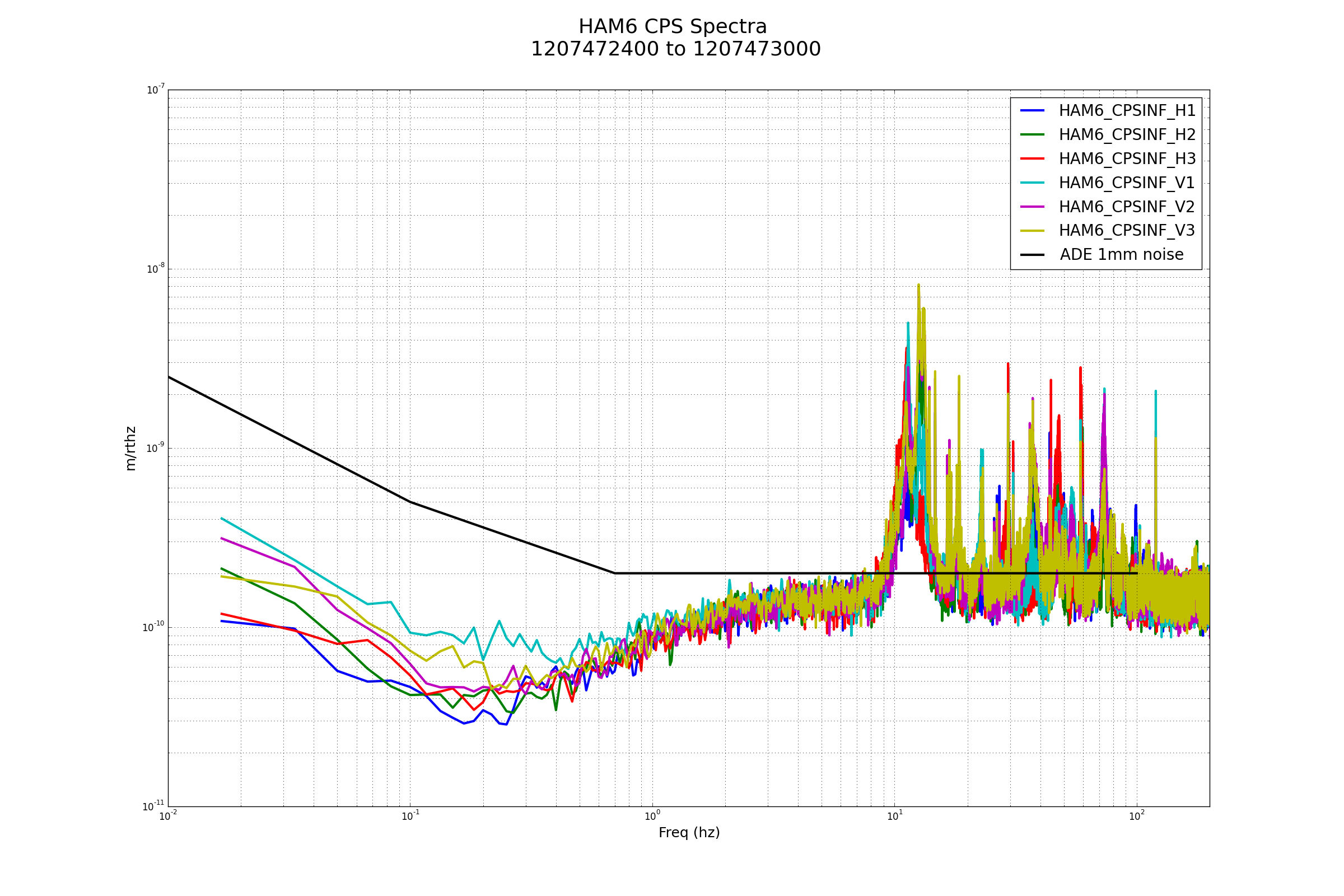Screen dimensions: 1344x896
Task: Click the HAM6_CPSINF_H3 legend label
Action: point(1127,159)
